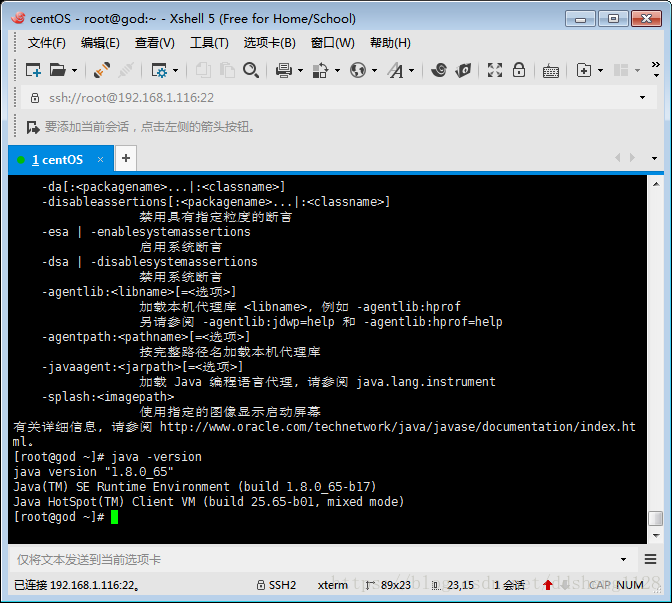Click the greyed Disconnect icon
Viewport: 672px width, 603px height.
click(126, 70)
